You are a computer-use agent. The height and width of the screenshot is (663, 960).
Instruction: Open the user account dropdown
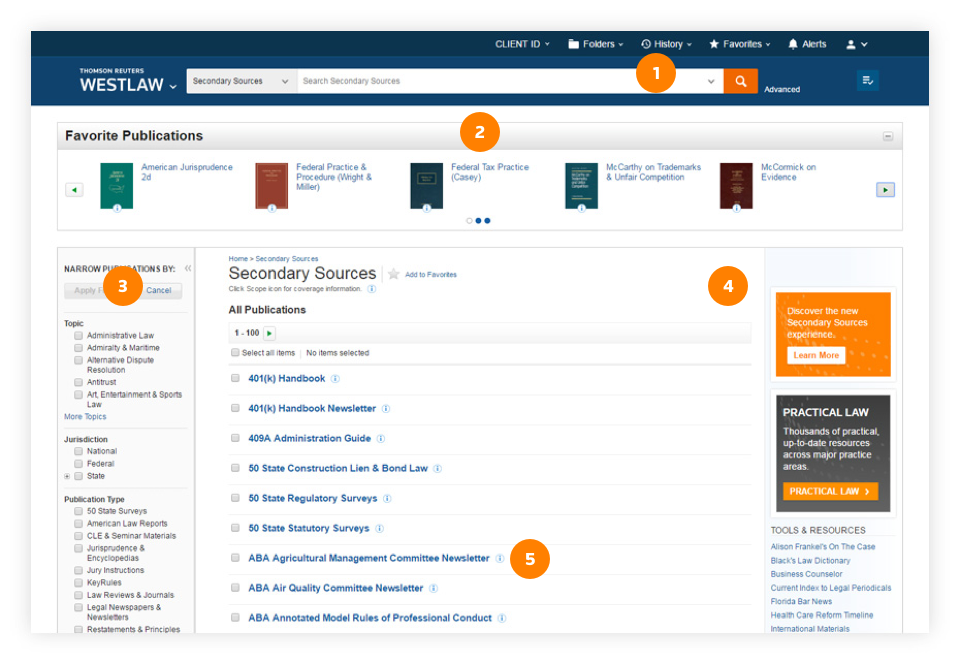[x=856, y=44]
